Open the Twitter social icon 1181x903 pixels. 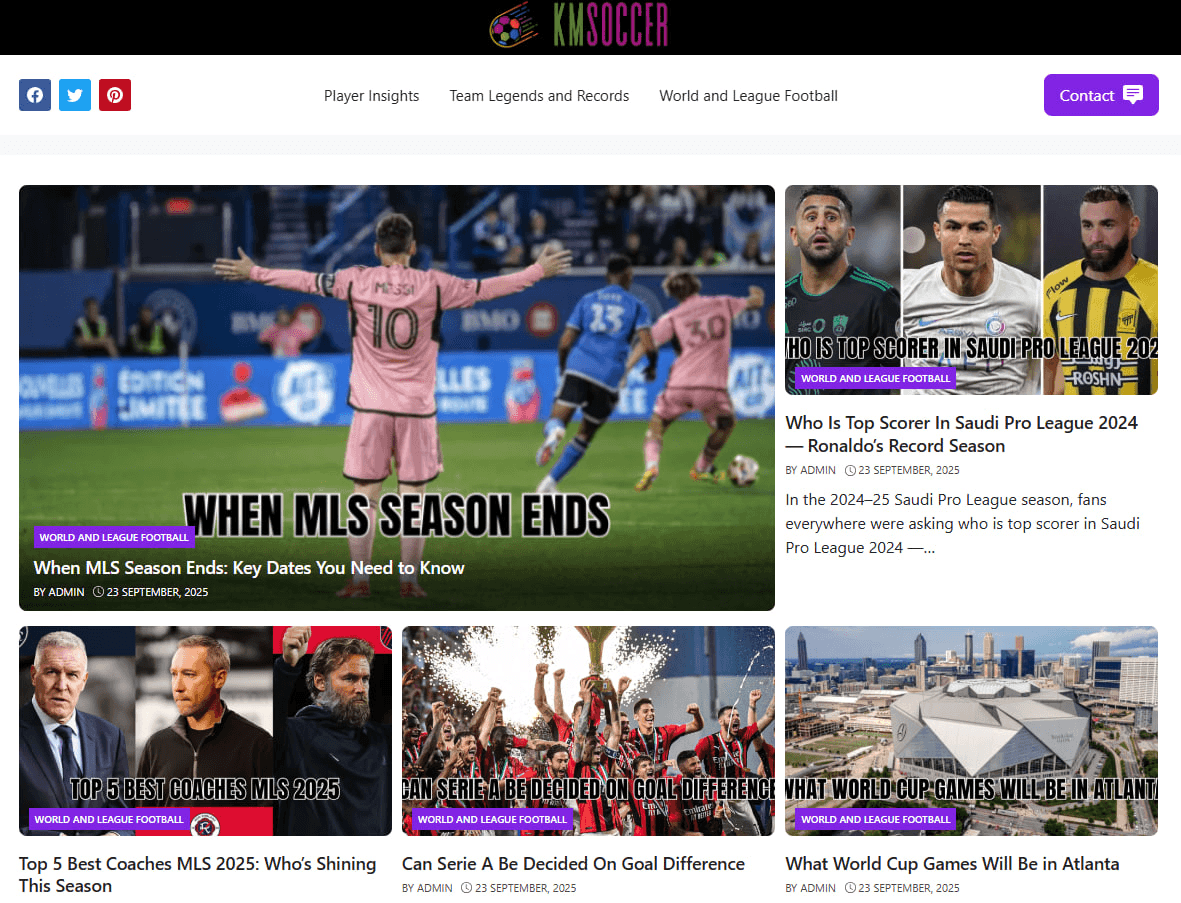75,95
